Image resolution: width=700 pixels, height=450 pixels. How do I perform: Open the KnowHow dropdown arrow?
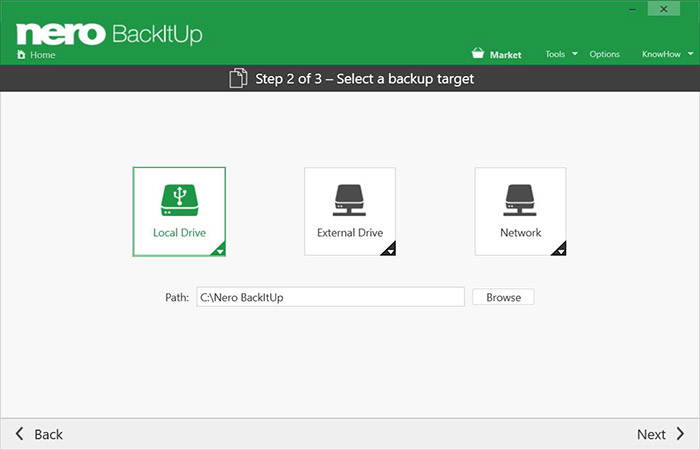tap(691, 54)
